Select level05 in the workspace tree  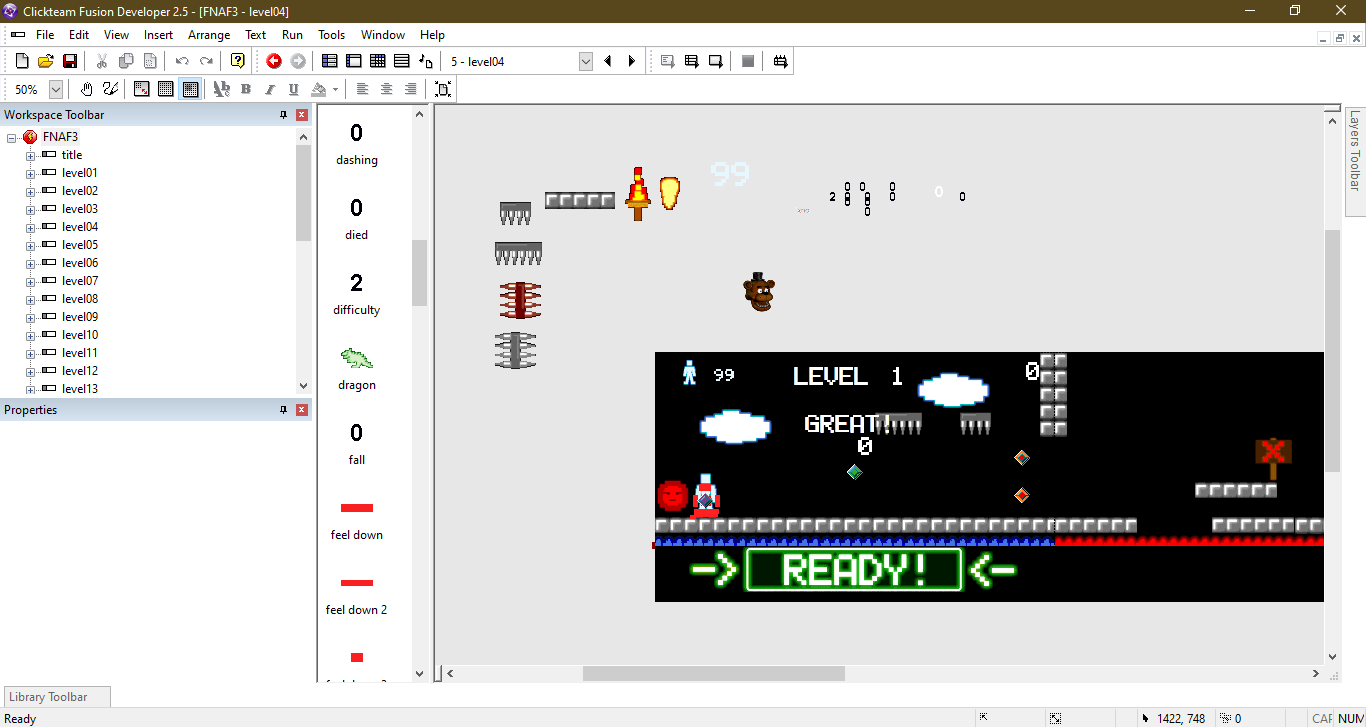pos(80,245)
